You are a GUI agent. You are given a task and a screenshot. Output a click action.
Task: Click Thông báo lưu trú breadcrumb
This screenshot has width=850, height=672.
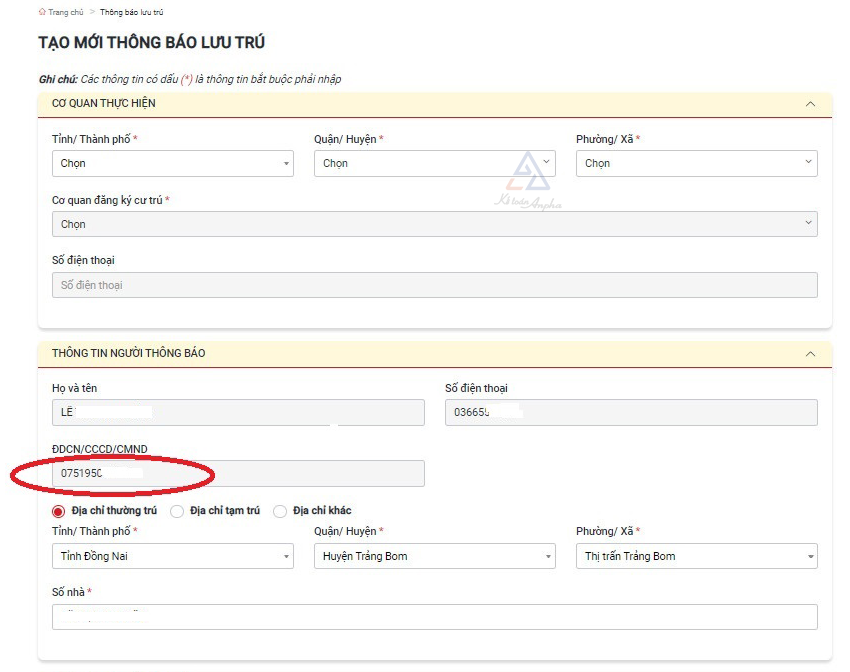(x=131, y=12)
